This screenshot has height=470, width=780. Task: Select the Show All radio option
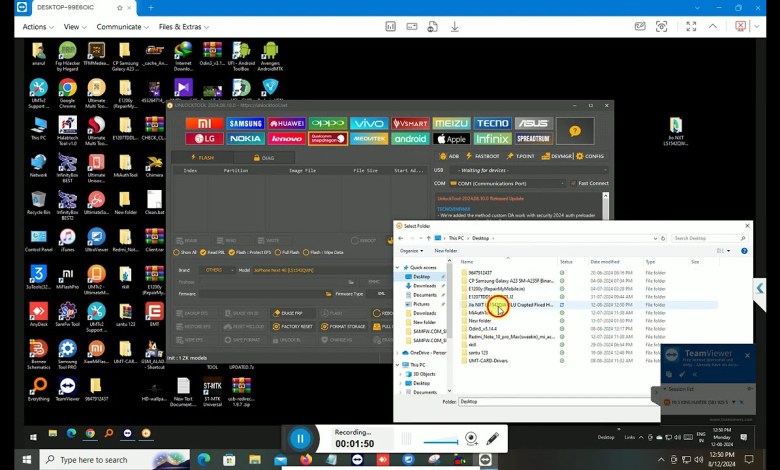point(176,253)
